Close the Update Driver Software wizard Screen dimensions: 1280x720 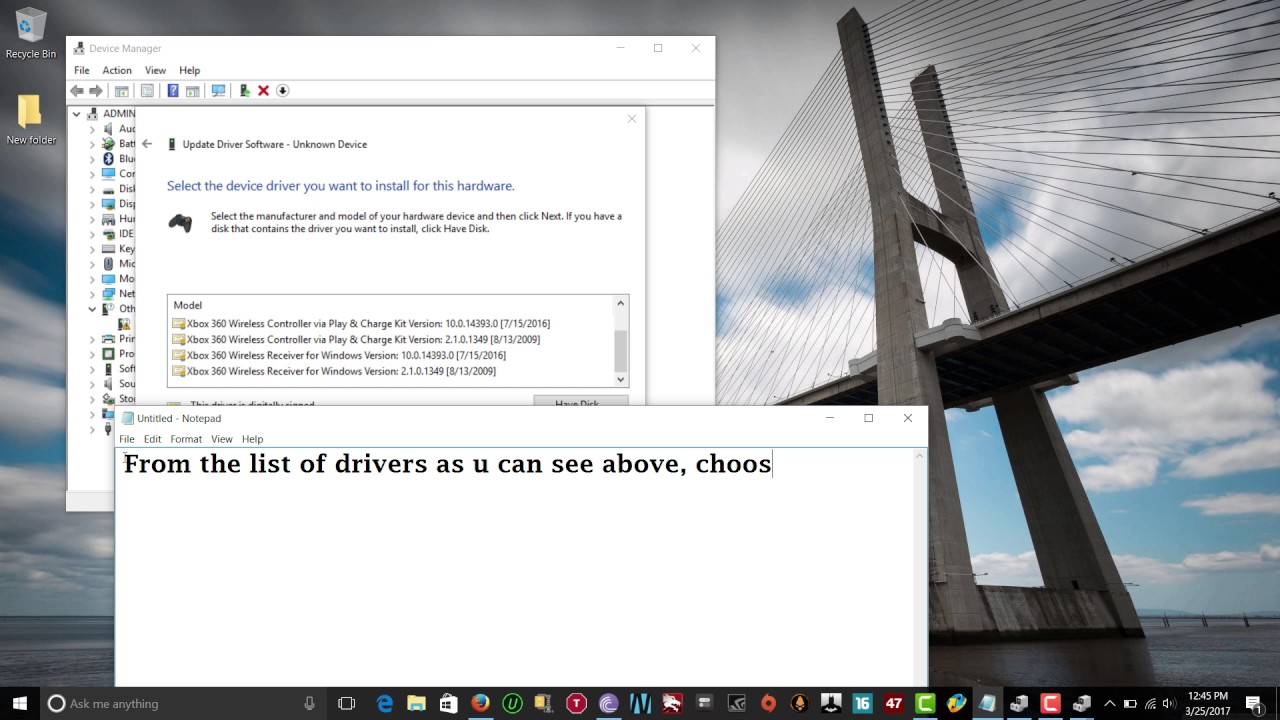632,119
